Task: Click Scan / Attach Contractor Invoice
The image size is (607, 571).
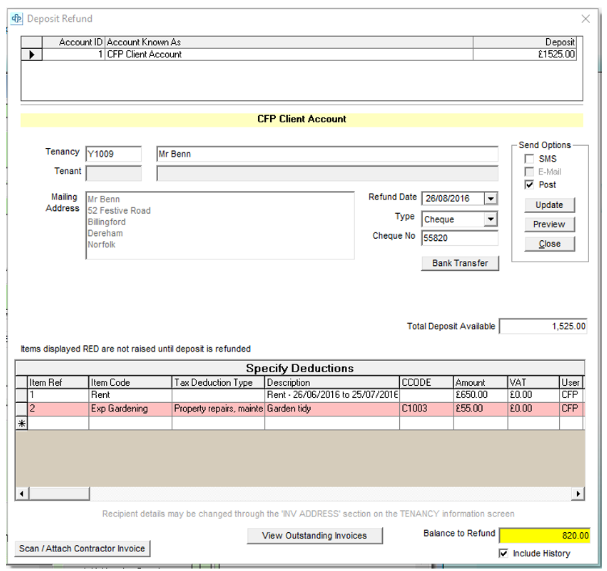Action: coord(82,549)
